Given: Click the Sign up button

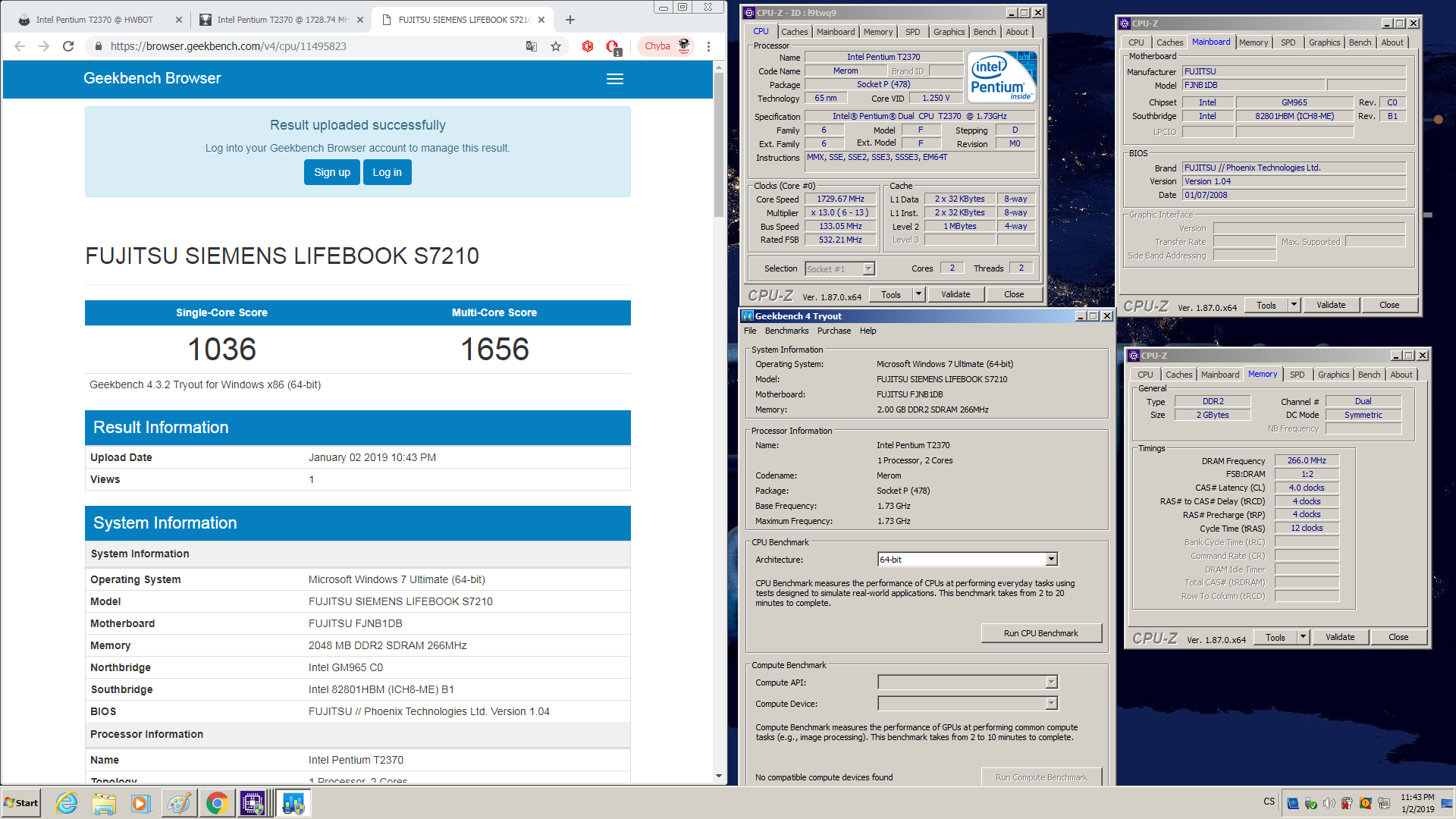Looking at the screenshot, I should [332, 172].
